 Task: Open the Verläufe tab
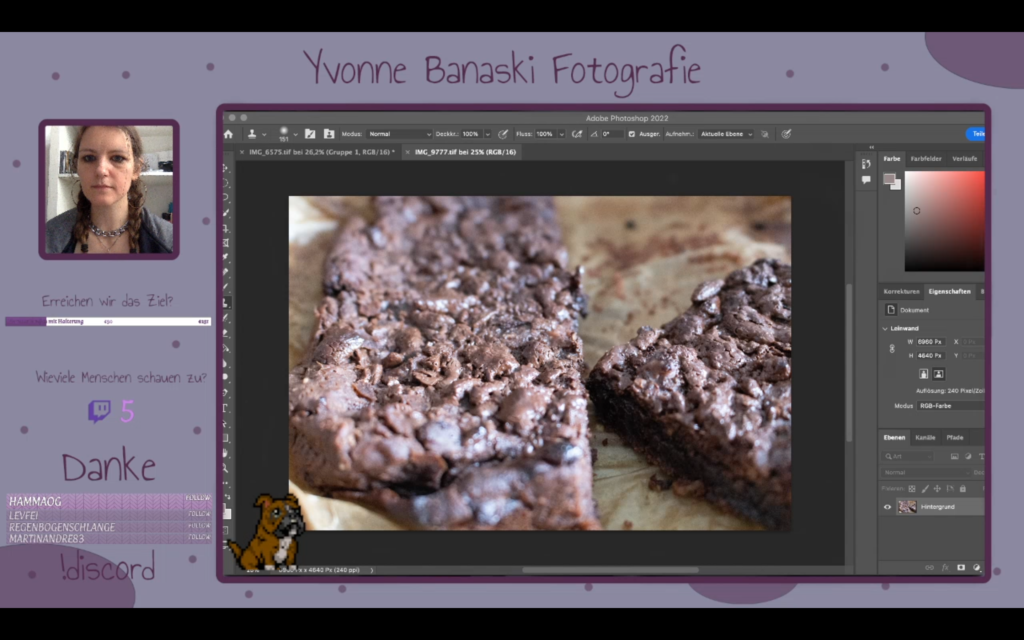(965, 159)
